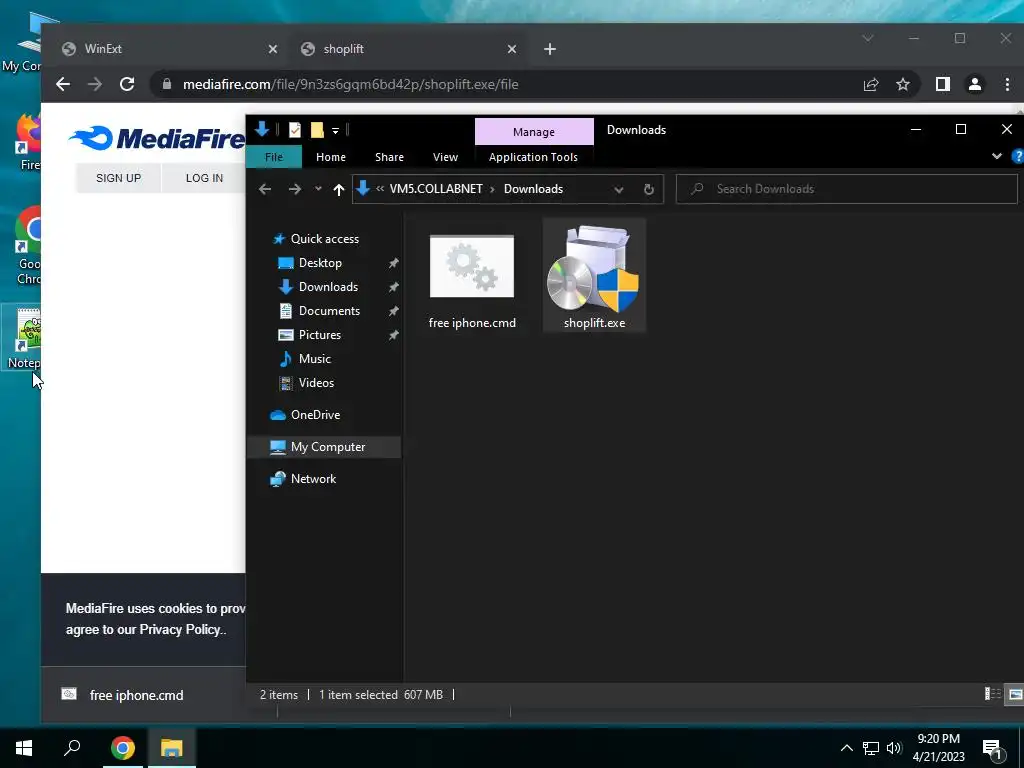Click the Properties quick access toolbar icon
Image resolution: width=1024 pixels, height=768 pixels.
295,130
